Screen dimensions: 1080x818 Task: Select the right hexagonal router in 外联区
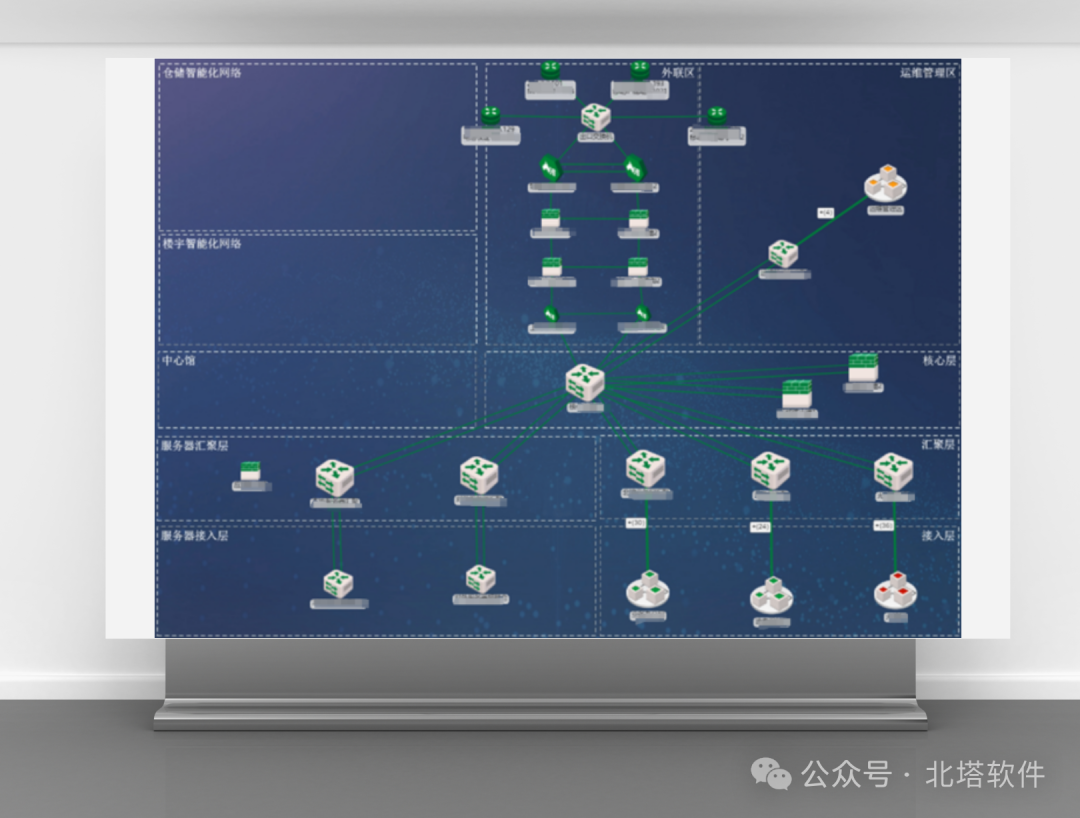tap(634, 167)
